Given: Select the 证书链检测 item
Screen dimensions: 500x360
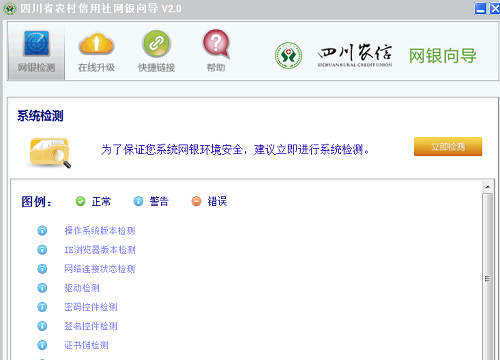Looking at the screenshot, I should (x=86, y=345).
